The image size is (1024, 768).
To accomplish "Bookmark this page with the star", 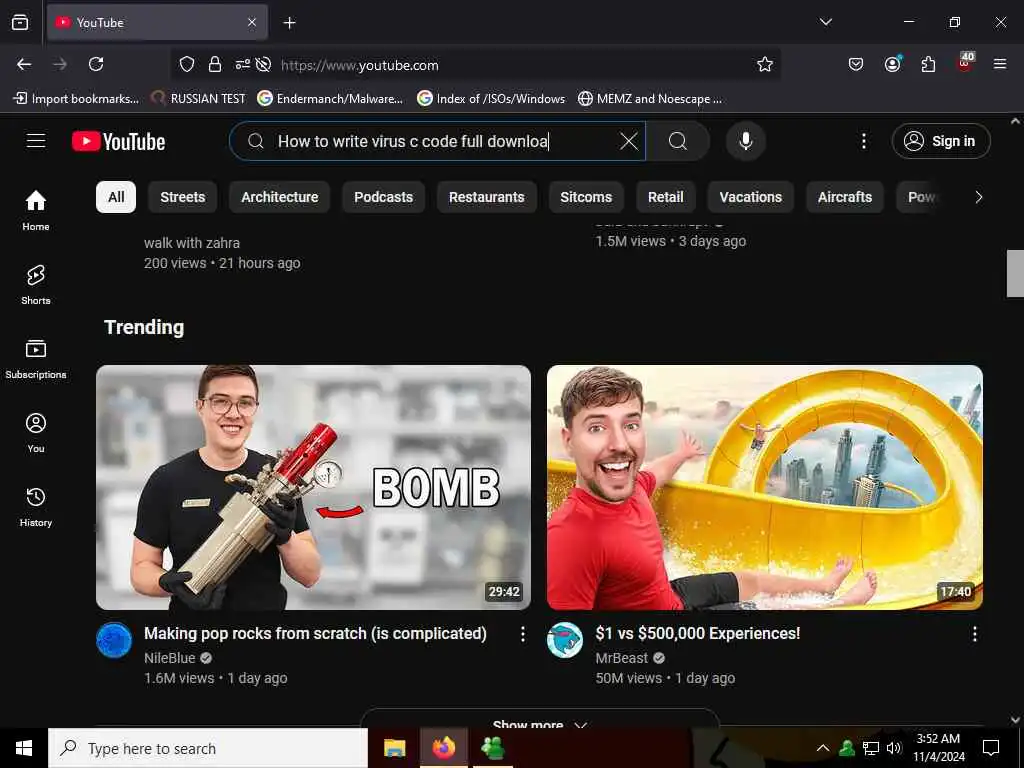I will 765,64.
